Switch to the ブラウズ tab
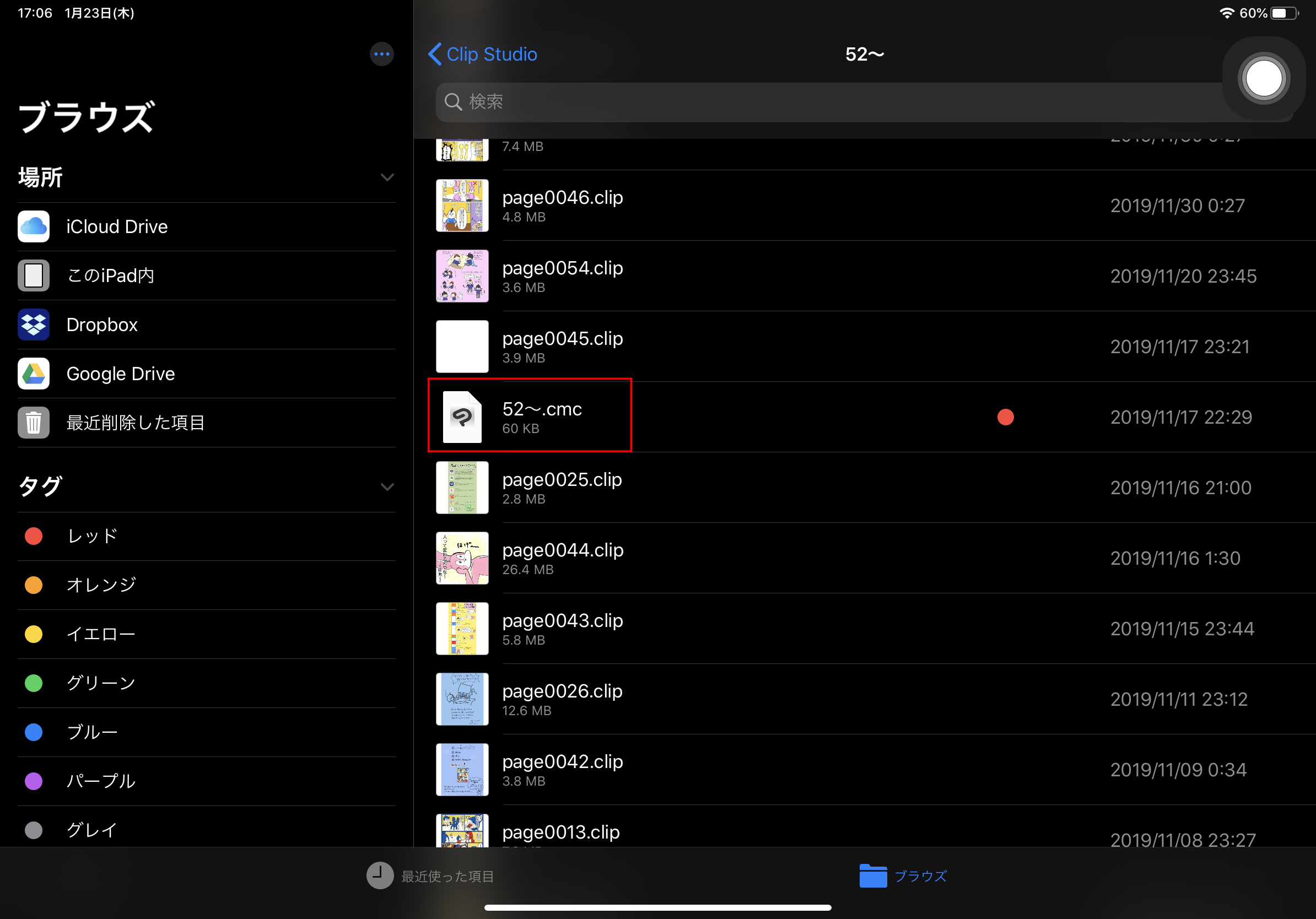The height and width of the screenshot is (919, 1316). click(x=903, y=875)
